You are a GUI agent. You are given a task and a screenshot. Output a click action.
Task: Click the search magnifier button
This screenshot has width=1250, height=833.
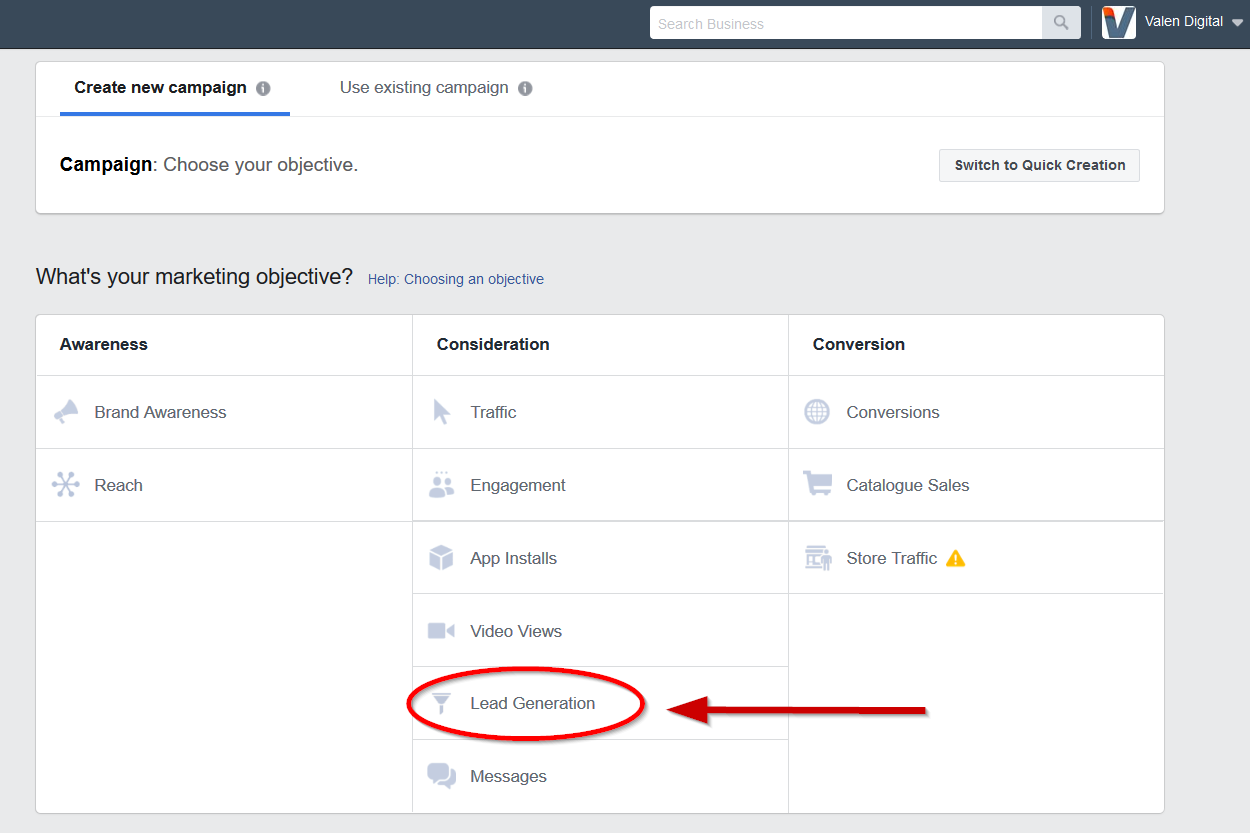[1061, 23]
